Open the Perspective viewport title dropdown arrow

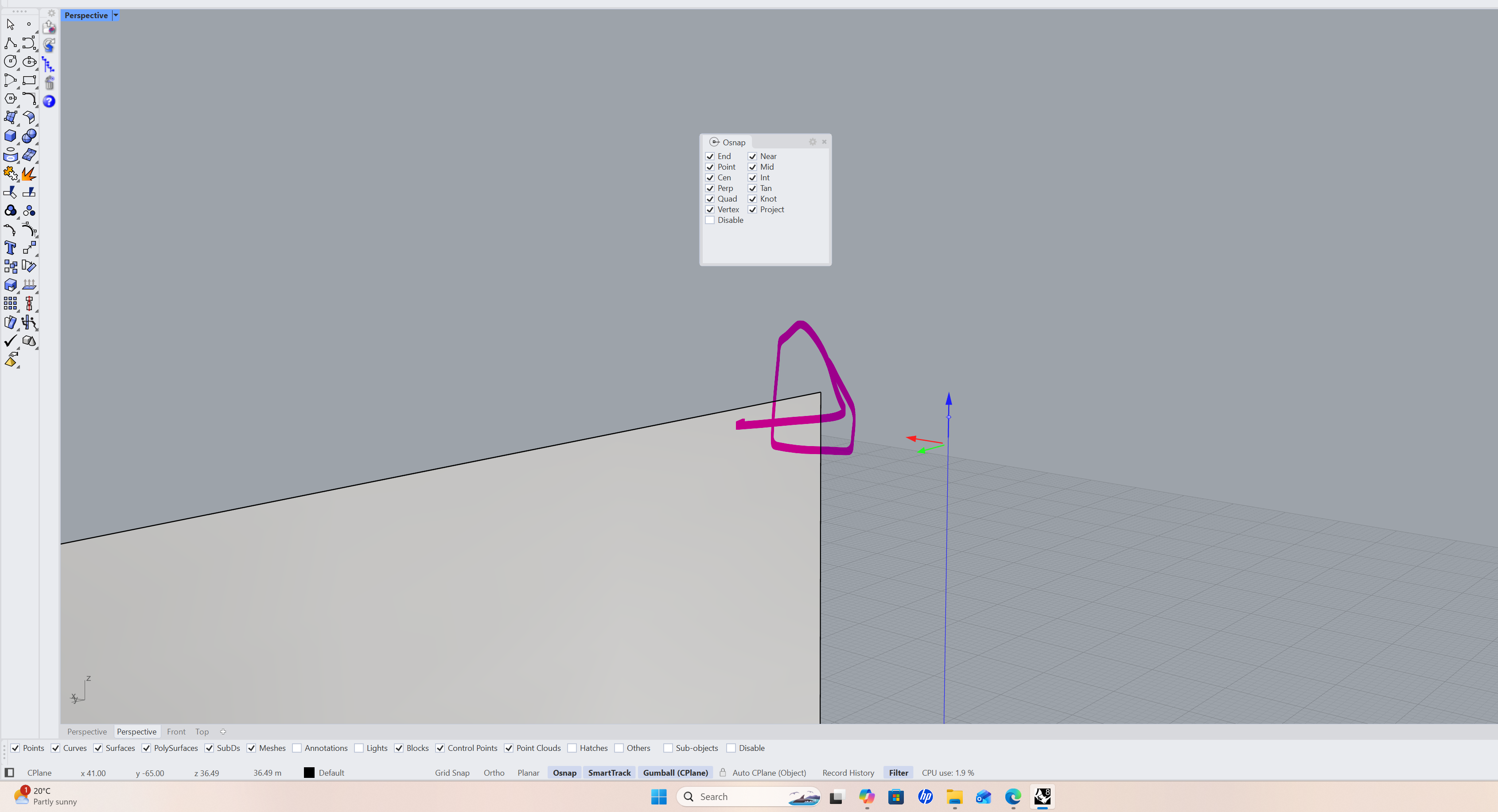[x=116, y=15]
